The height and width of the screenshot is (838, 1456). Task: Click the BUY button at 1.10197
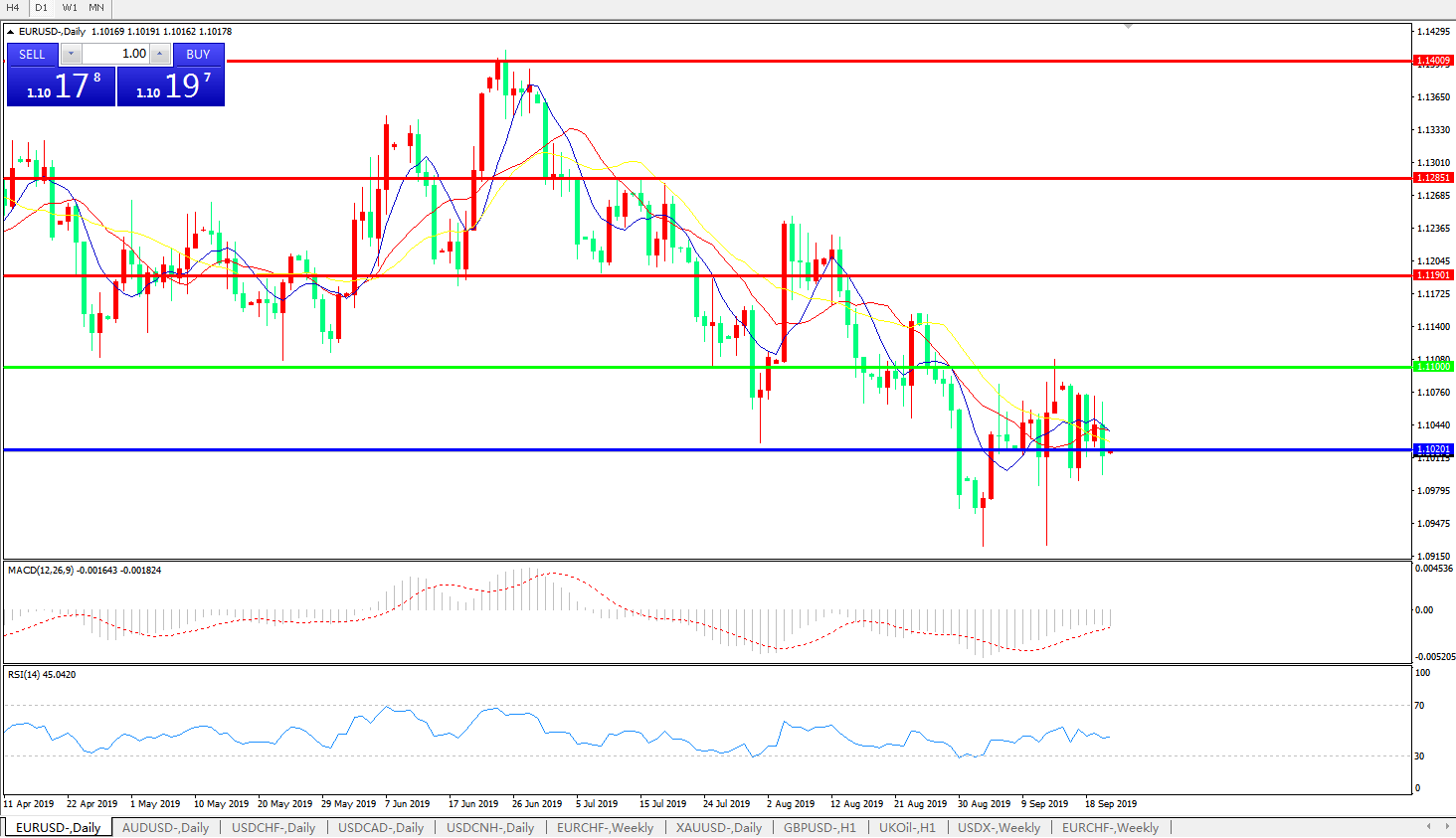(x=171, y=85)
